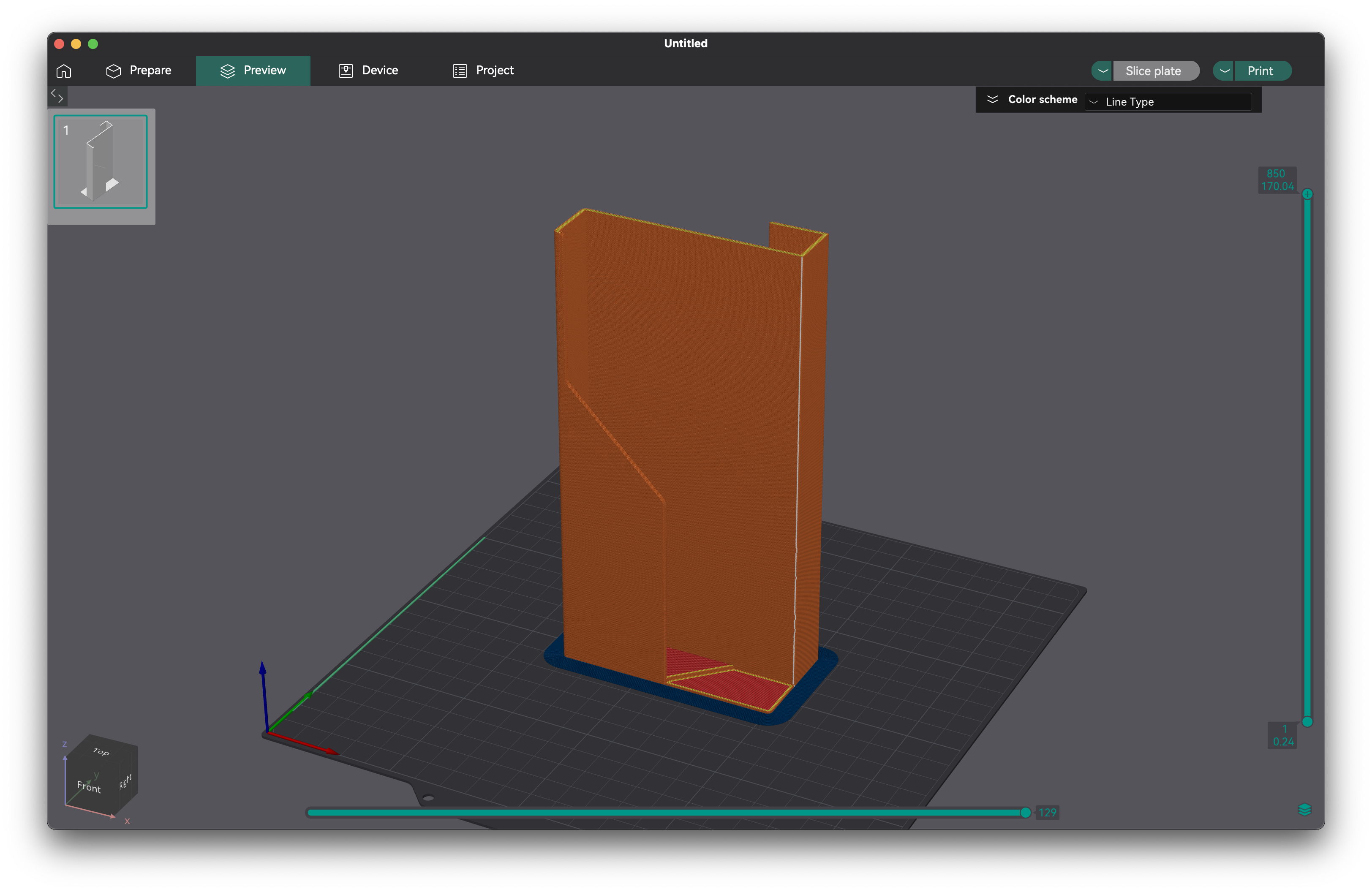Click the horizontal move slider handle at 129

[1026, 813]
